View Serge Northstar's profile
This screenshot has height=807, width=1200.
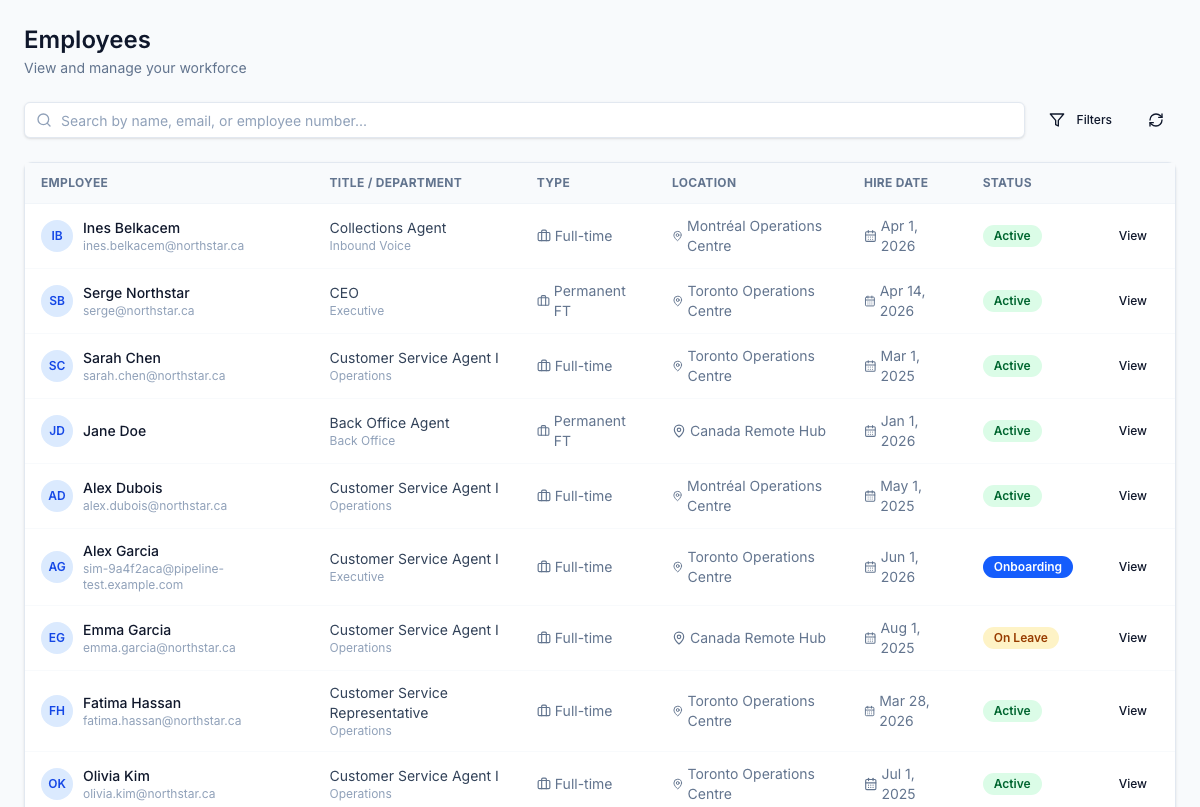[x=1132, y=301]
